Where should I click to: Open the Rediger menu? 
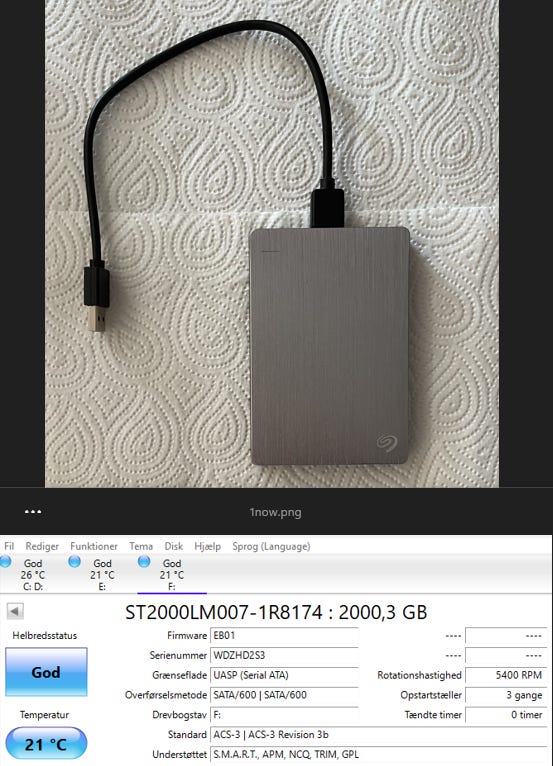[x=42, y=546]
